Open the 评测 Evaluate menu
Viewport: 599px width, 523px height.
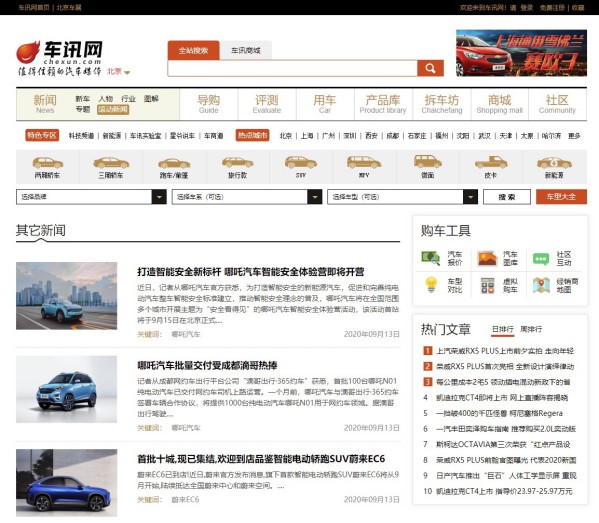pos(267,104)
